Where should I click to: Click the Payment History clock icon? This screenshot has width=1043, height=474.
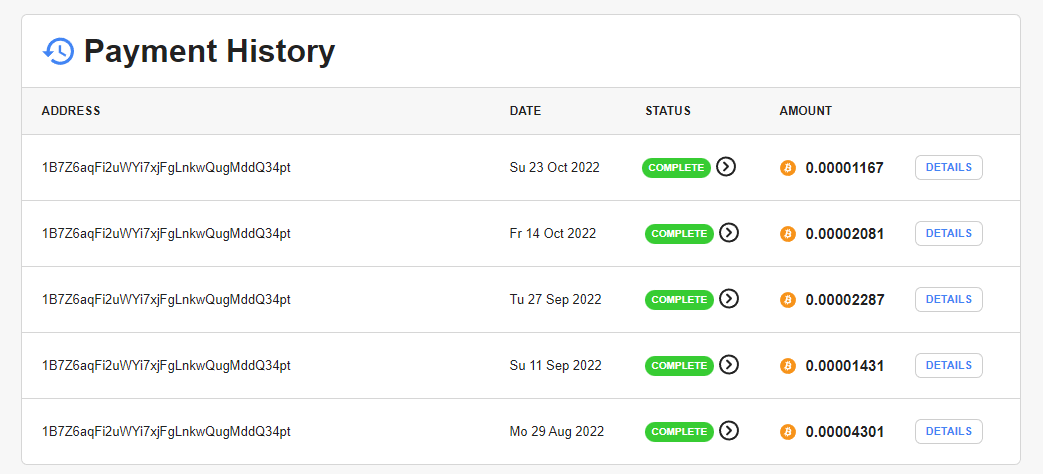coord(59,51)
